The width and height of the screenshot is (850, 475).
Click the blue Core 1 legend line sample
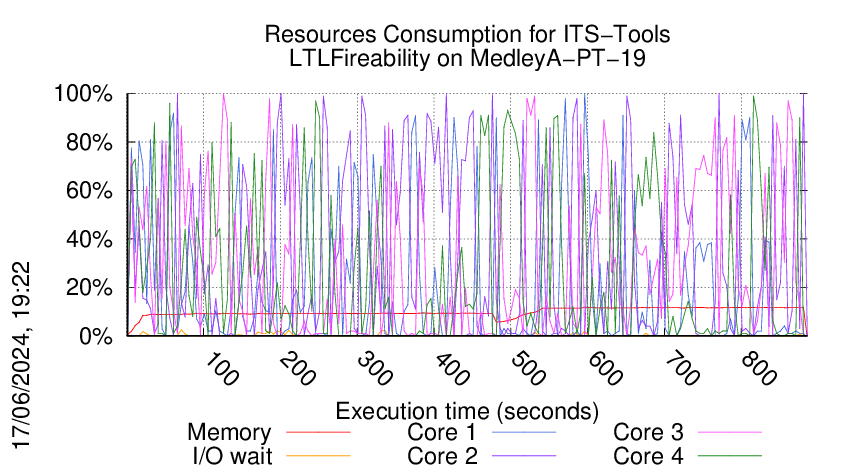coord(524,432)
